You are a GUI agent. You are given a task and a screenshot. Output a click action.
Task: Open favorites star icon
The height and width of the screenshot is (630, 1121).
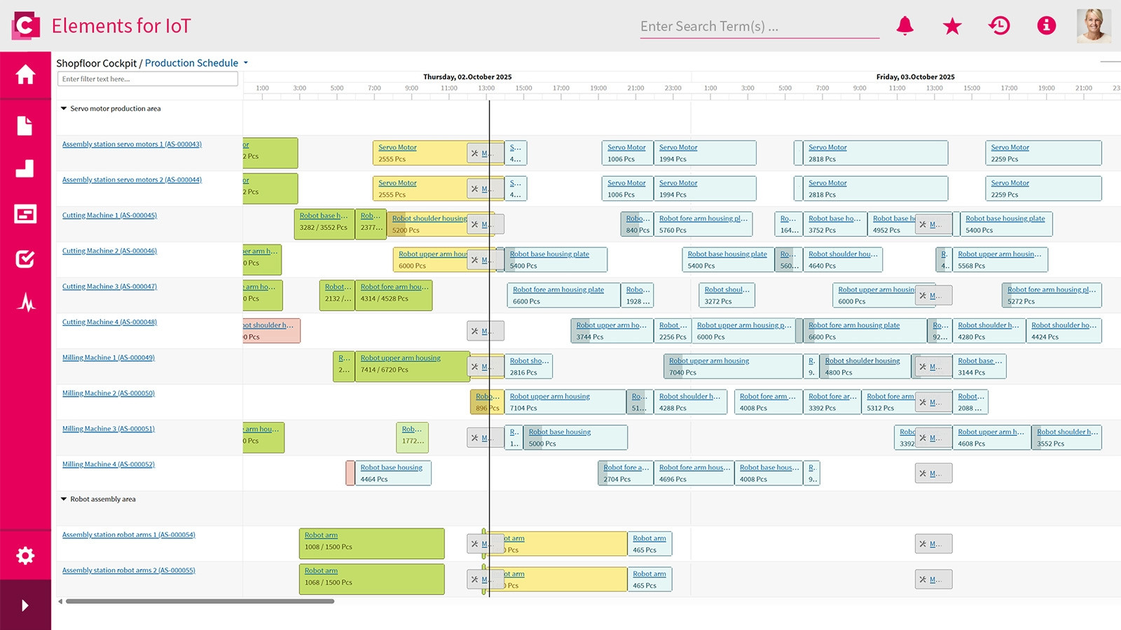[x=952, y=26]
